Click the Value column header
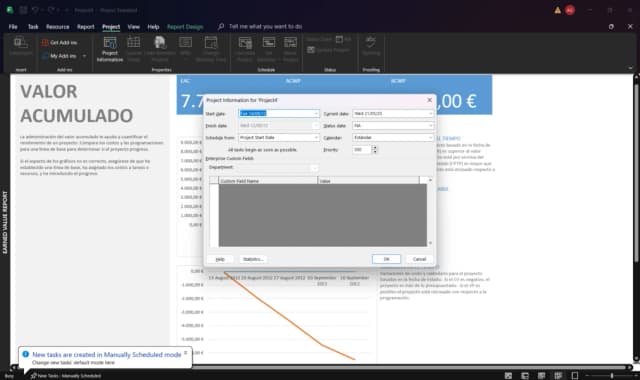This screenshot has width=640, height=380. pyautogui.click(x=369, y=180)
